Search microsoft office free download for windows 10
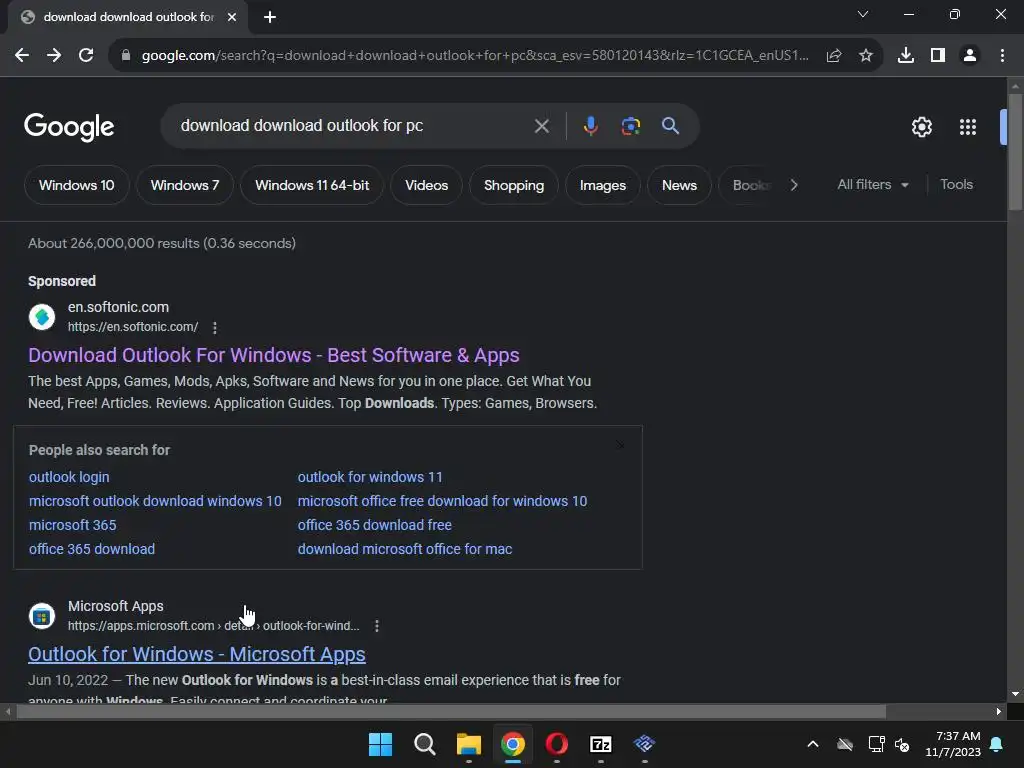1024x768 pixels. (x=442, y=502)
